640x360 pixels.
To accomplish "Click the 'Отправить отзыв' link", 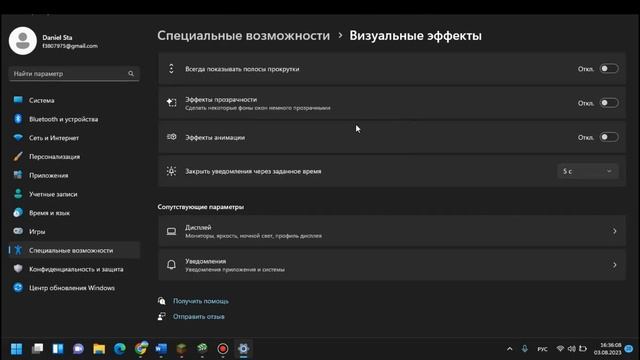I will tap(198, 317).
